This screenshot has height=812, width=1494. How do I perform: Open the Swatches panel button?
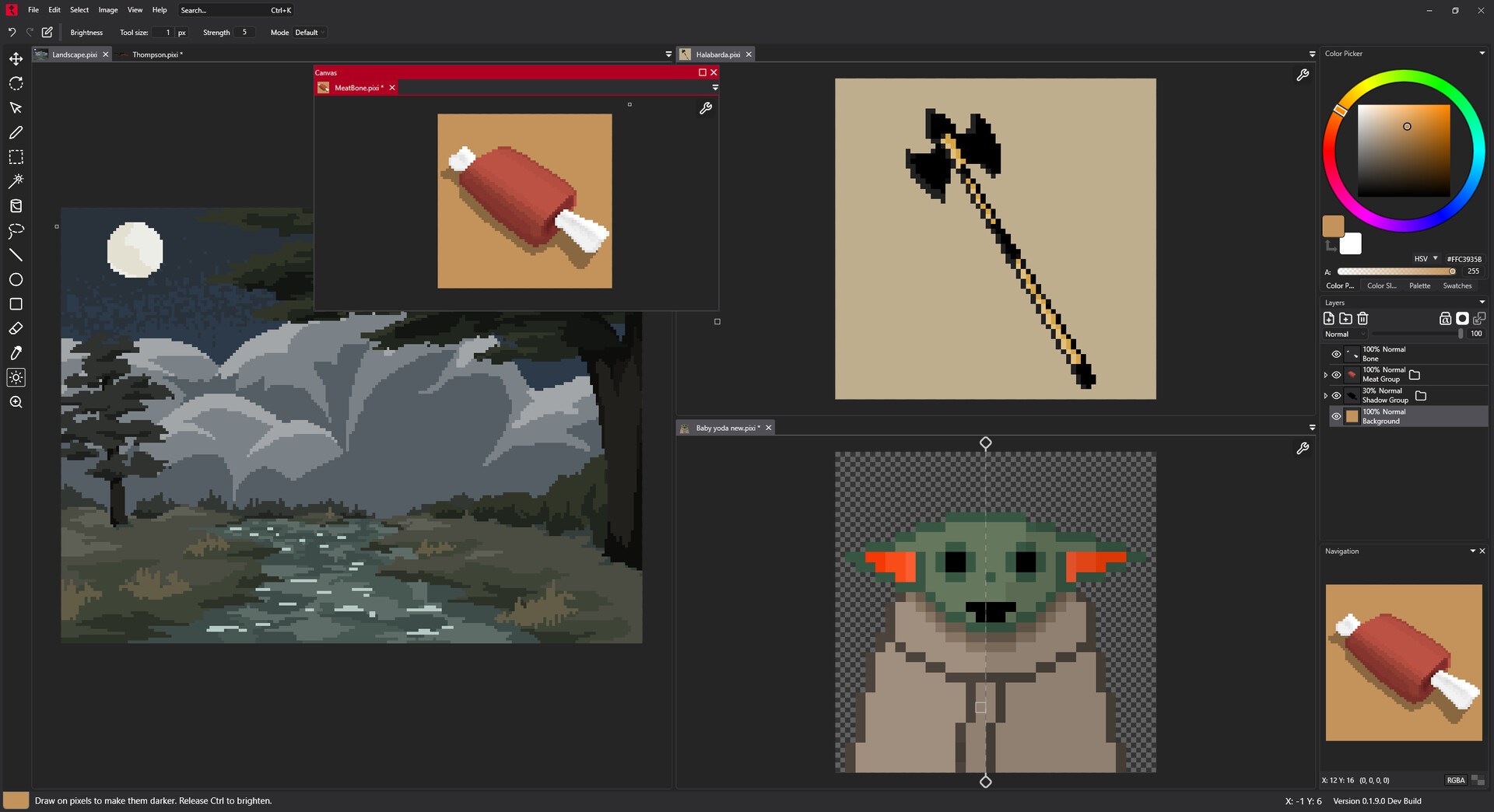pos(1457,285)
